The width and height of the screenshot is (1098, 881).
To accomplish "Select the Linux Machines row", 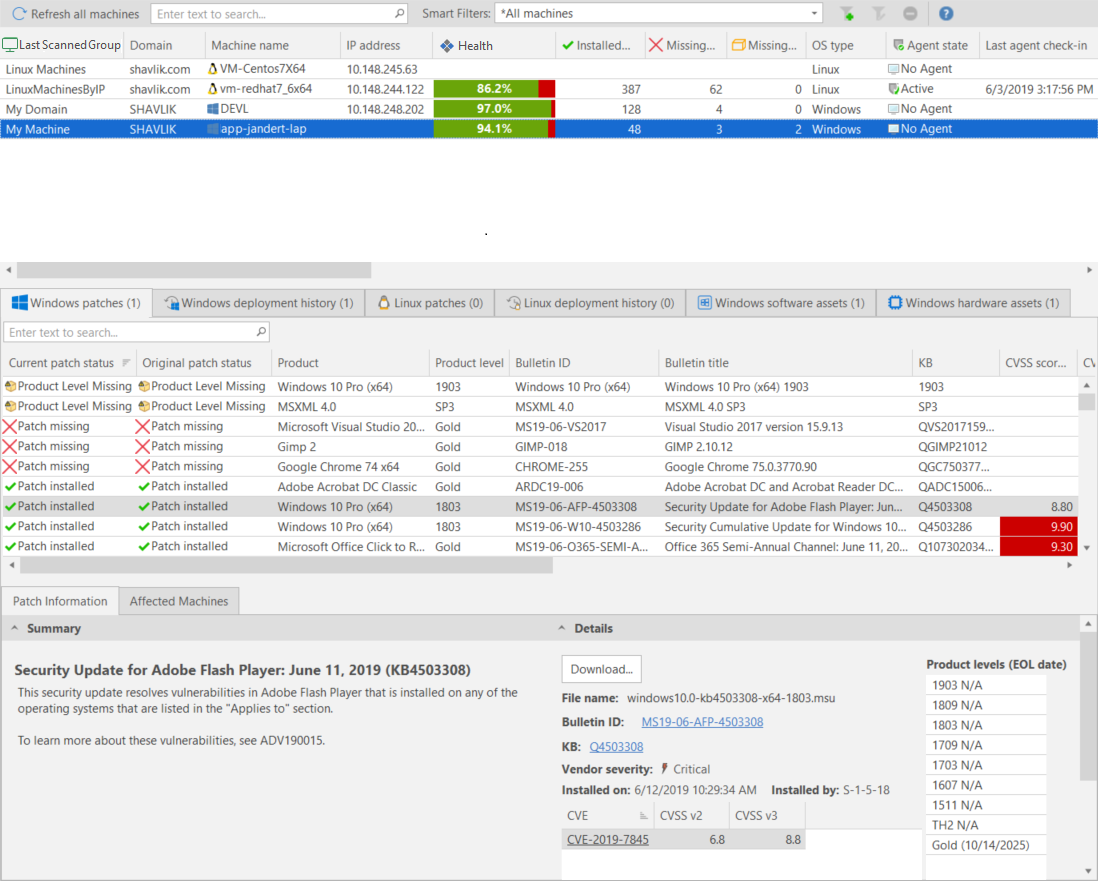I will (x=549, y=69).
